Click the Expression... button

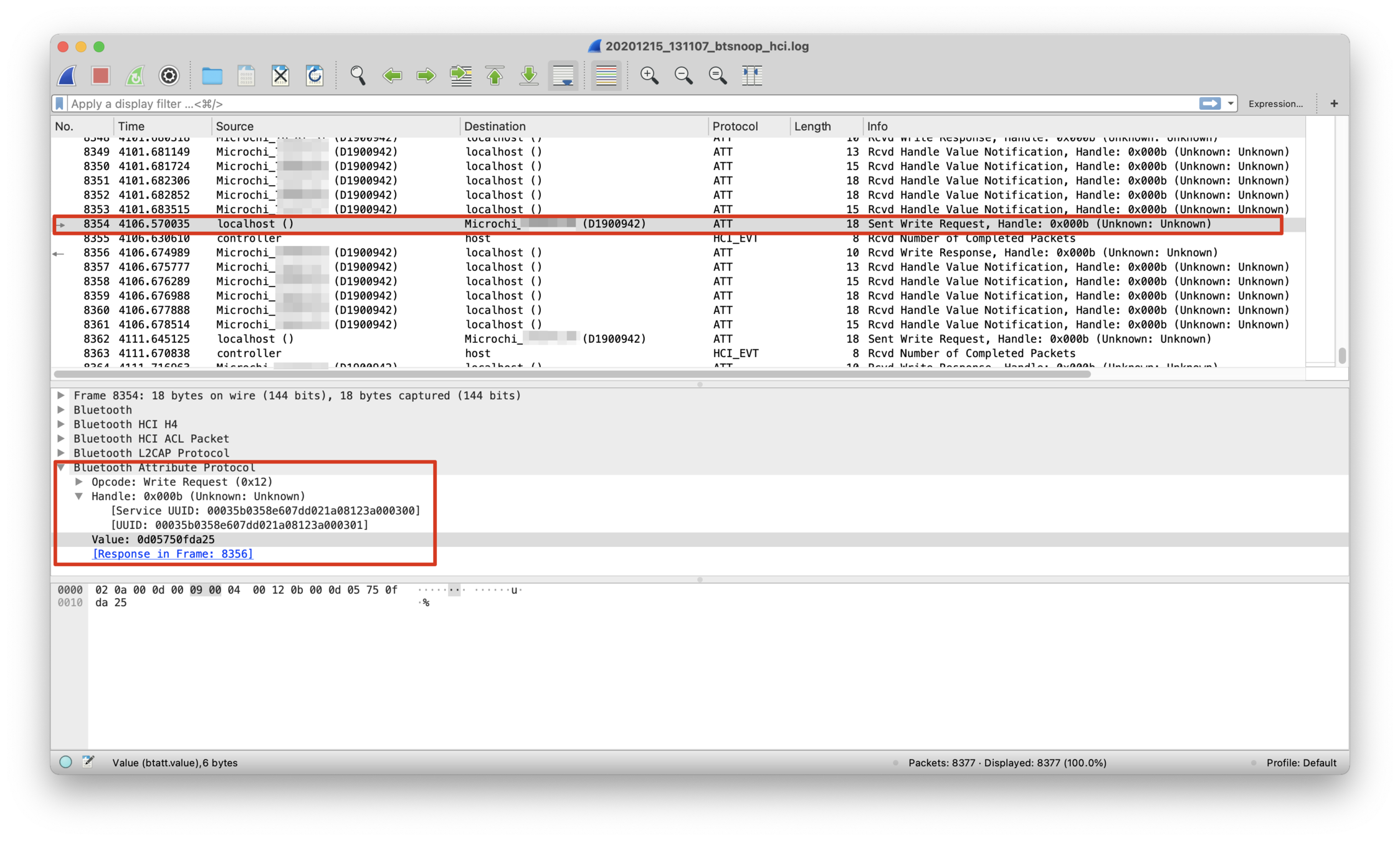(1275, 103)
